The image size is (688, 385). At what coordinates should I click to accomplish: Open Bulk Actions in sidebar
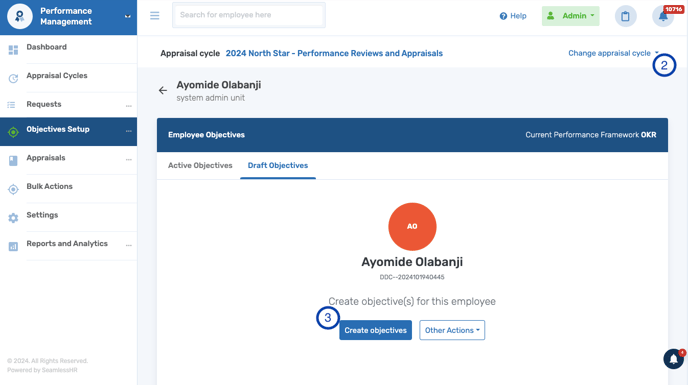pyautogui.click(x=50, y=186)
